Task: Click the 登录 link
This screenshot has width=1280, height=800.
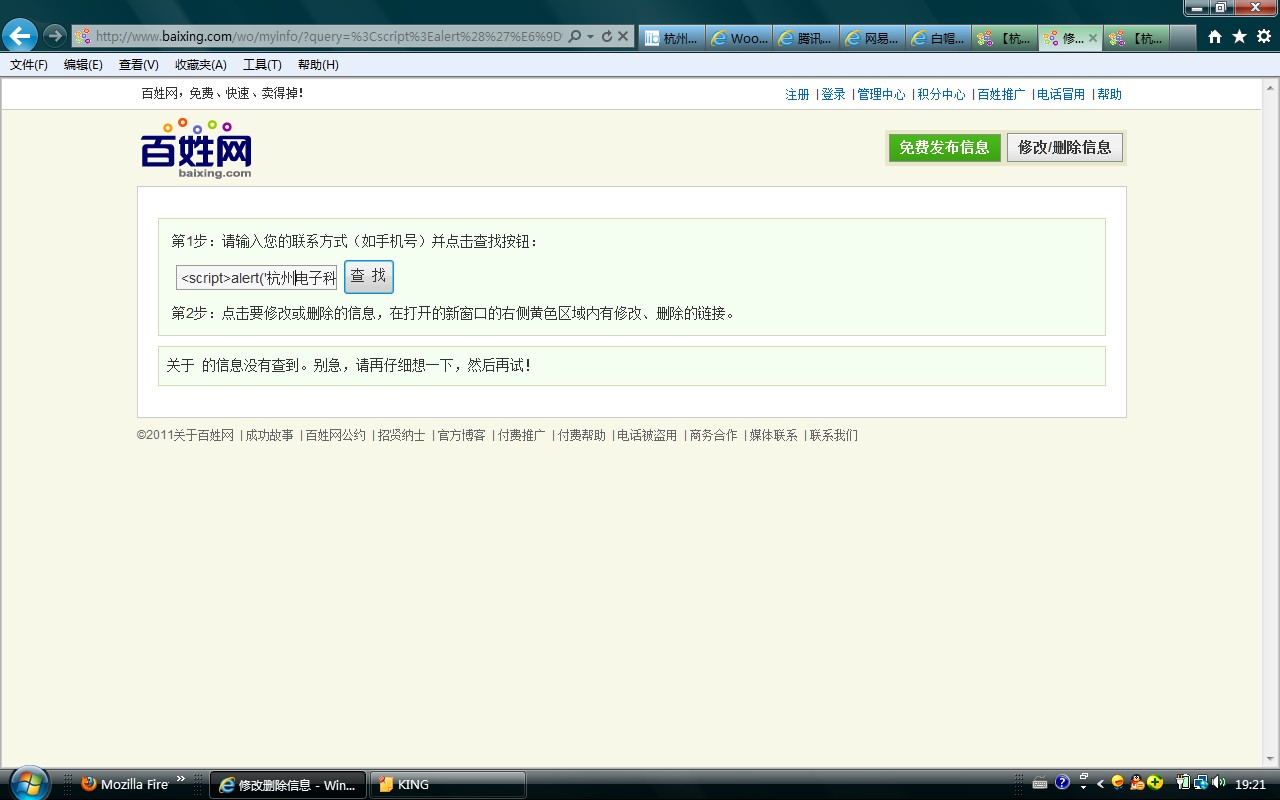Action: tap(833, 94)
